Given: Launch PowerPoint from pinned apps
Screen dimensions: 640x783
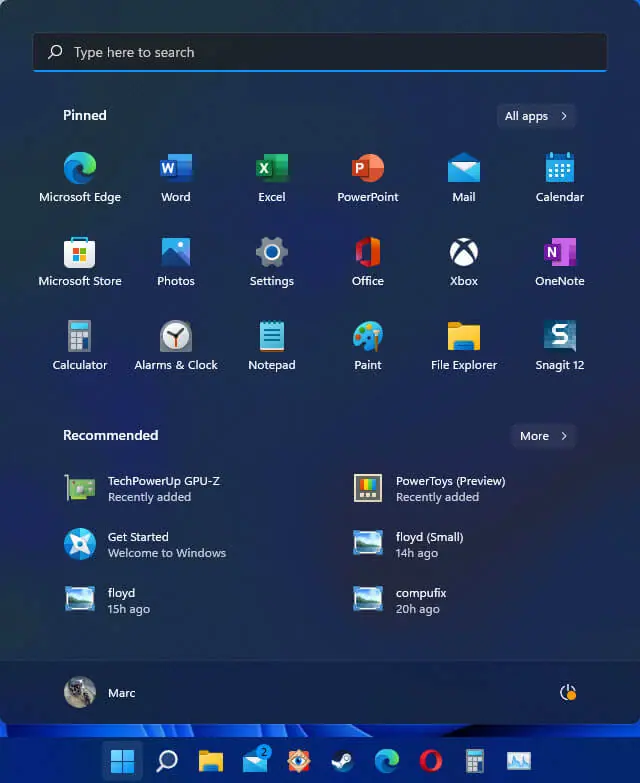Looking at the screenshot, I should [x=368, y=177].
